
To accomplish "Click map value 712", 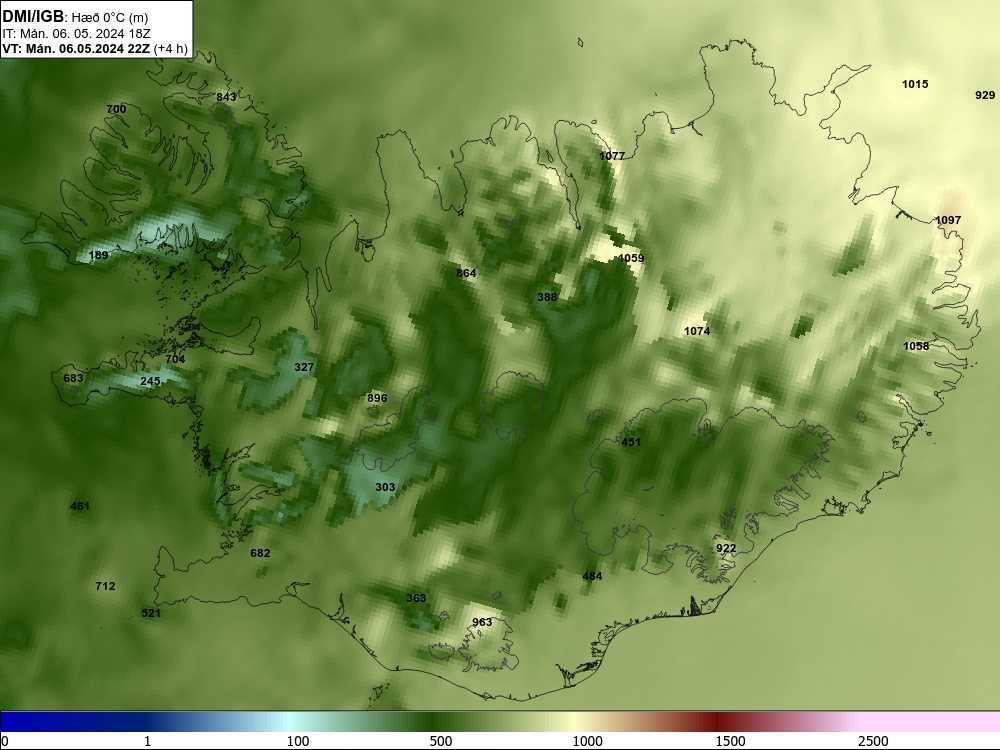I will tap(105, 586).
